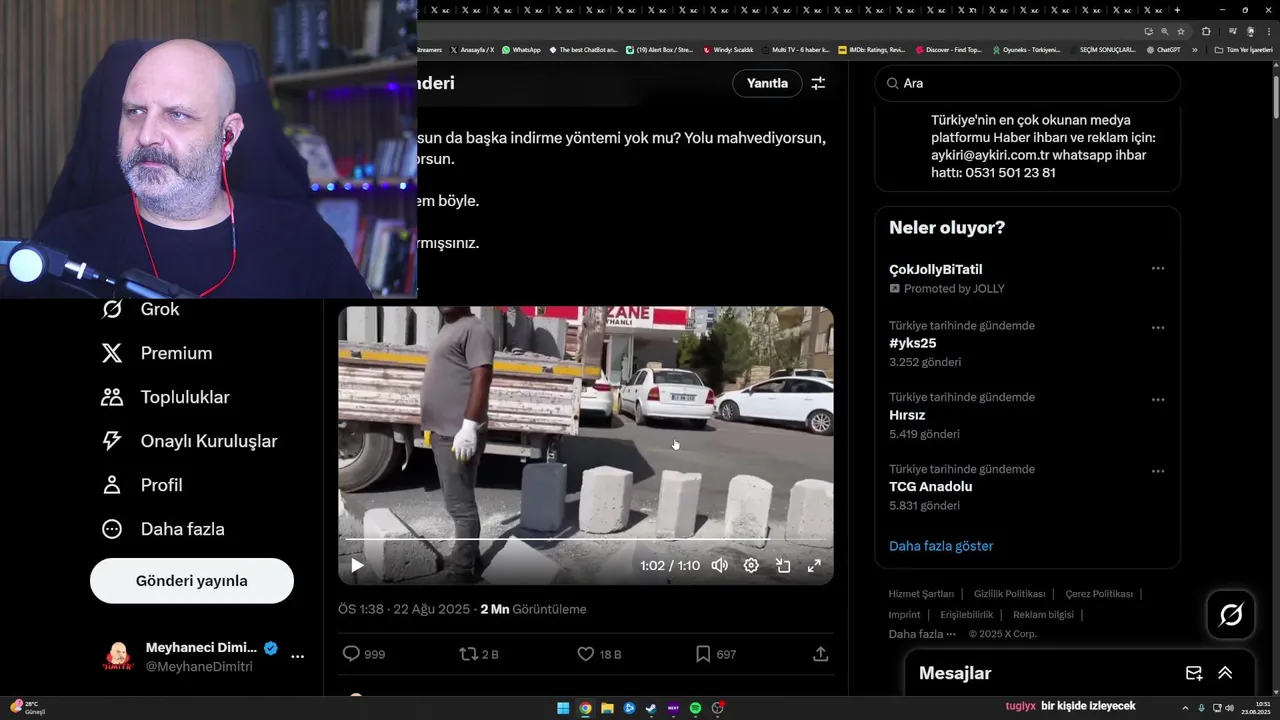Open Tüm Yer İşaretleri folder
The height and width of the screenshot is (720, 1280).
pyautogui.click(x=1243, y=50)
